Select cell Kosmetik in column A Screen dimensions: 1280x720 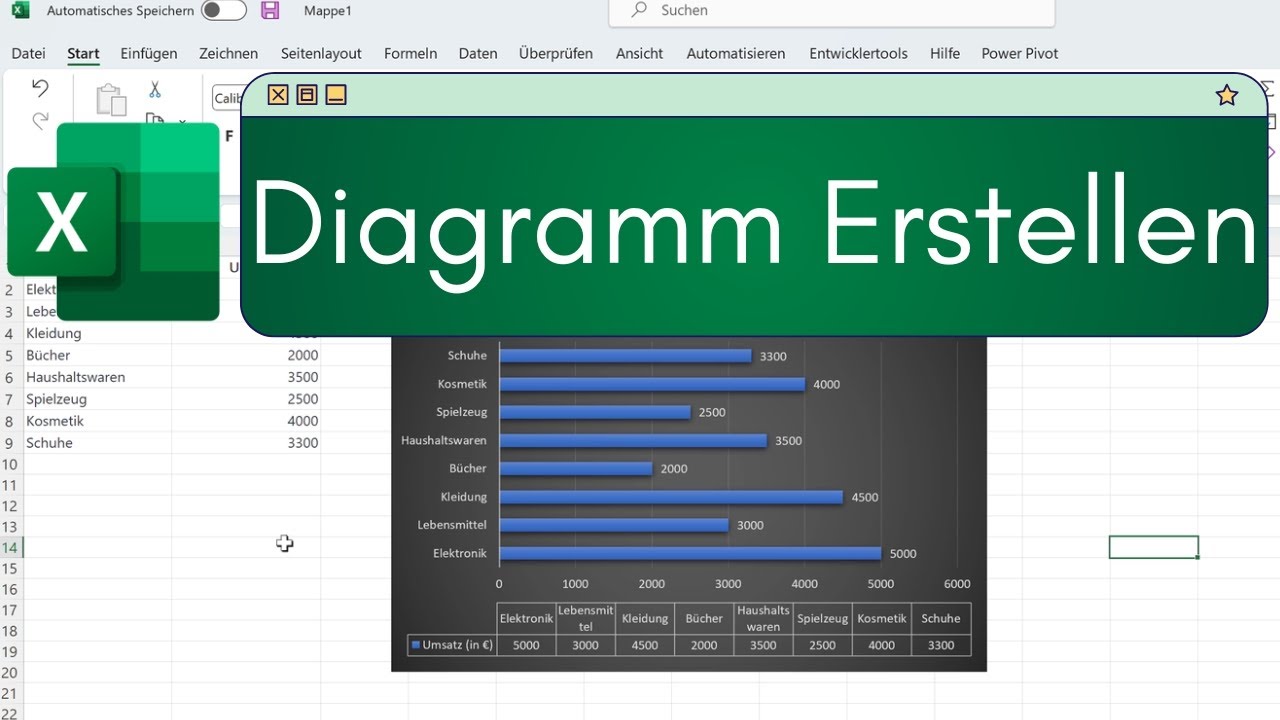pyautogui.click(x=98, y=421)
